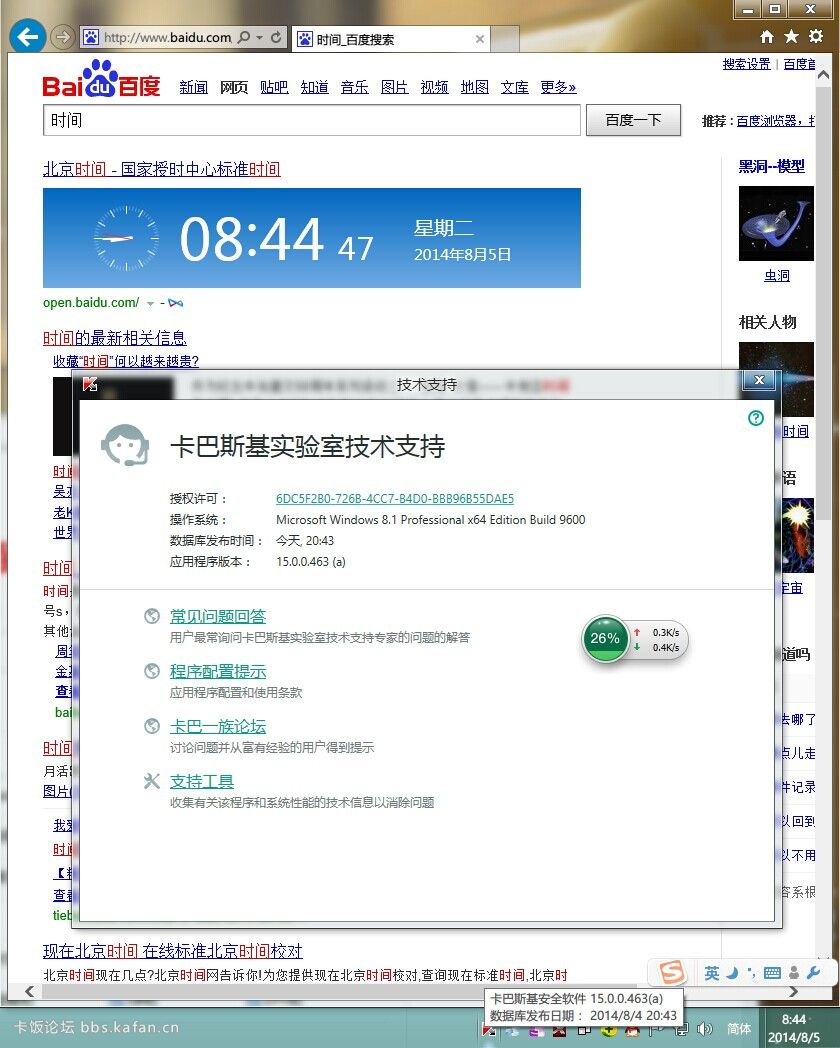Open 北京时间 - 国家授时中心标准时间 result
840x1048 pixels.
pyautogui.click(x=162, y=169)
